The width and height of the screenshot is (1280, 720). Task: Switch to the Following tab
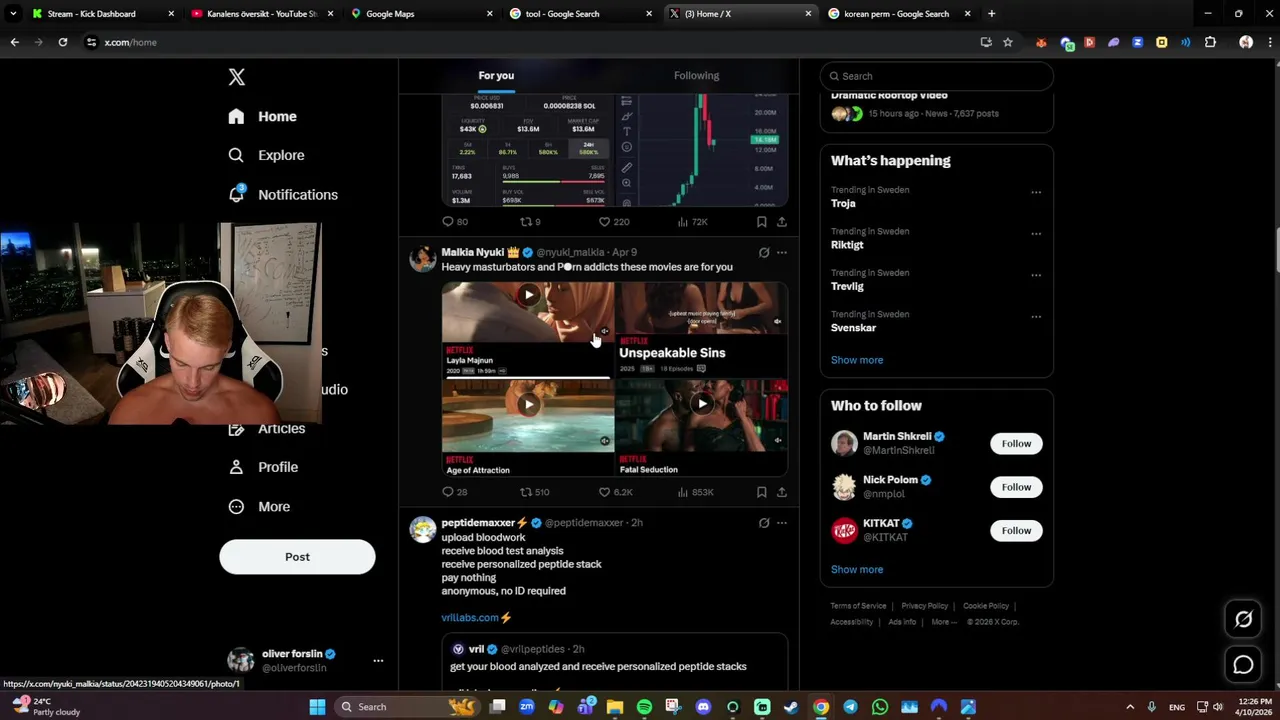[x=696, y=76]
